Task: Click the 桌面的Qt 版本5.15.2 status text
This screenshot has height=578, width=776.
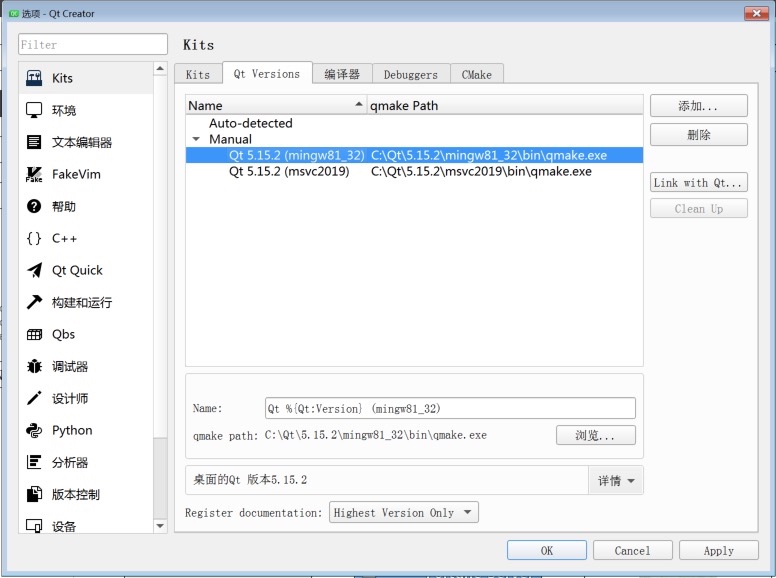Action: (249, 480)
